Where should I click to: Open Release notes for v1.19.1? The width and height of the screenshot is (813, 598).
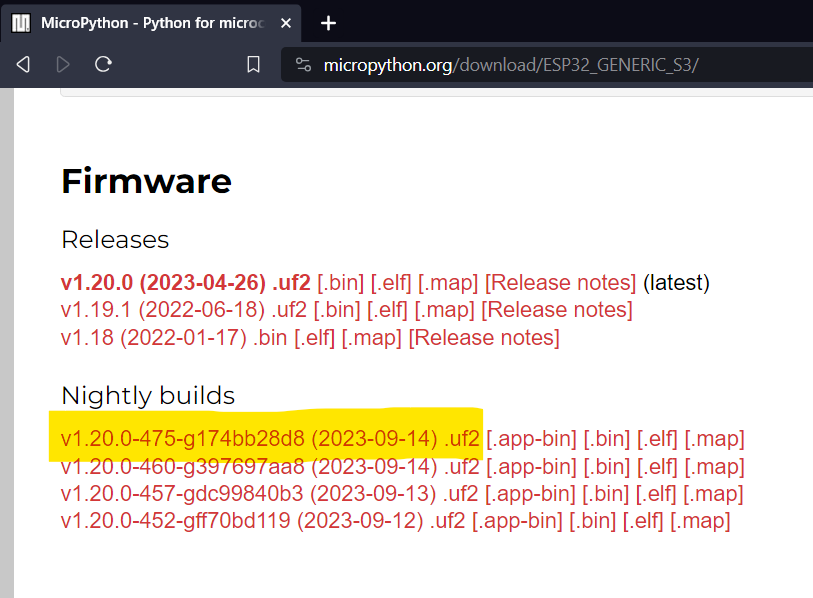point(557,310)
